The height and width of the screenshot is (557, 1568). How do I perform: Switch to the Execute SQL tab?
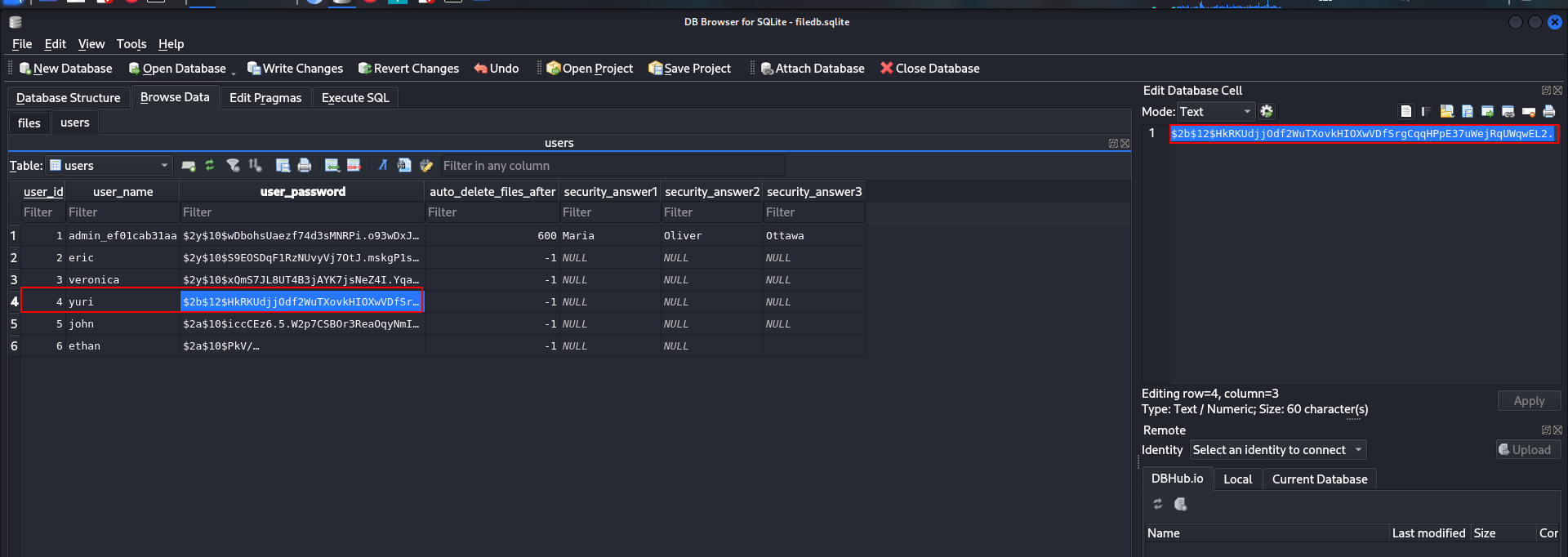(355, 97)
